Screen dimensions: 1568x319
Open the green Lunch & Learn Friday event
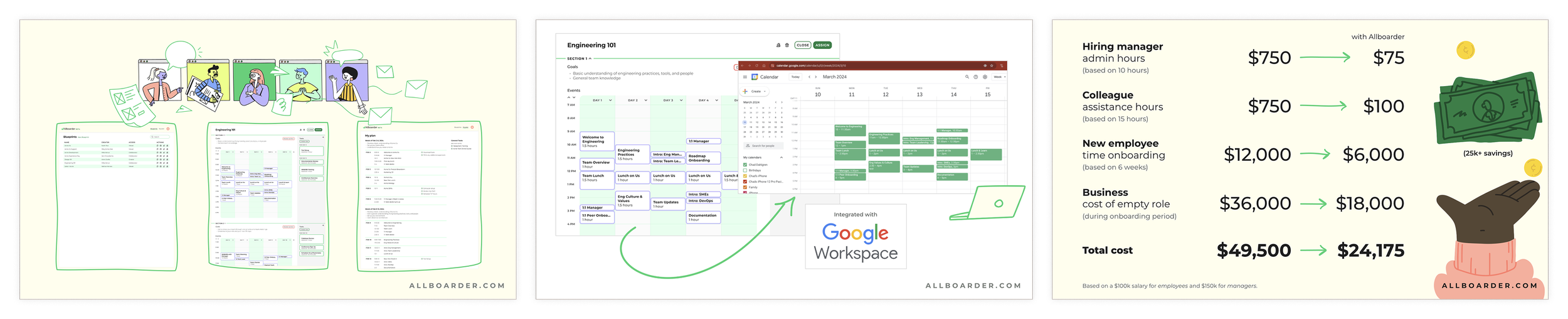pyautogui.click(x=986, y=154)
